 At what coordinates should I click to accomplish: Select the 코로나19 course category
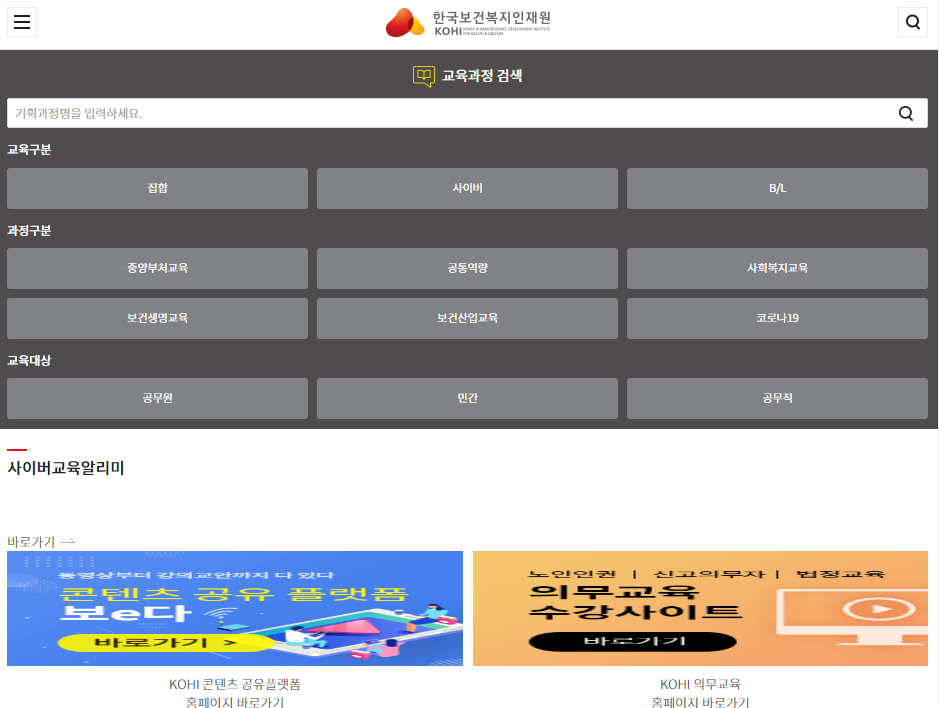point(777,318)
